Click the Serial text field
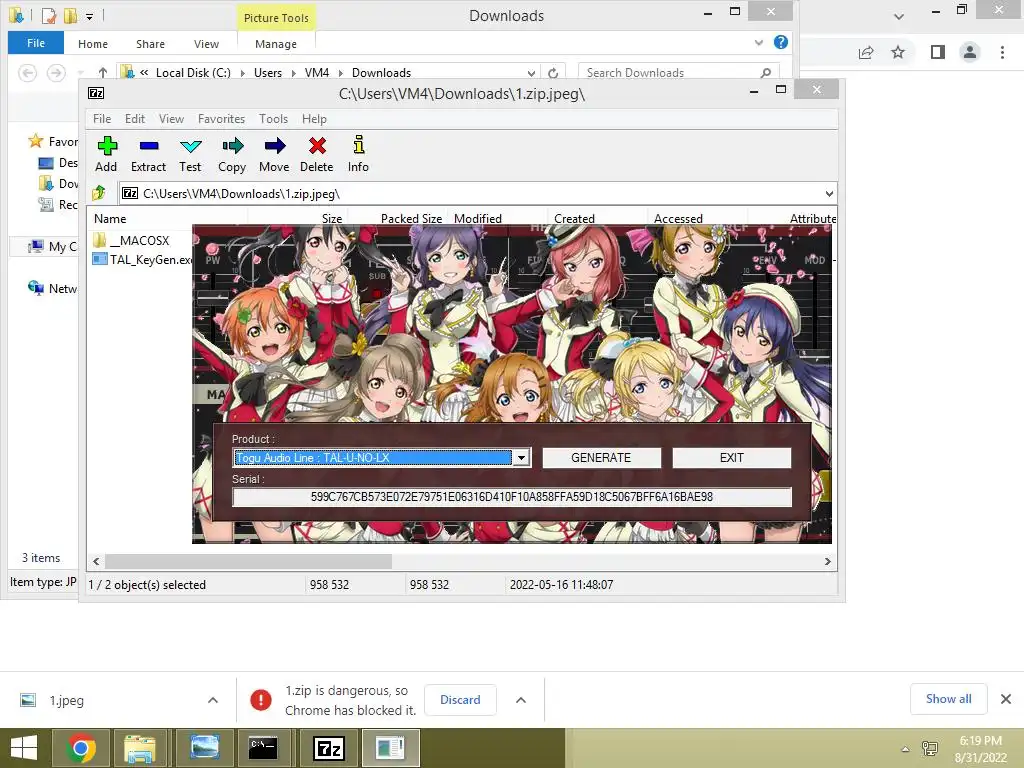The height and width of the screenshot is (768, 1024). point(512,497)
